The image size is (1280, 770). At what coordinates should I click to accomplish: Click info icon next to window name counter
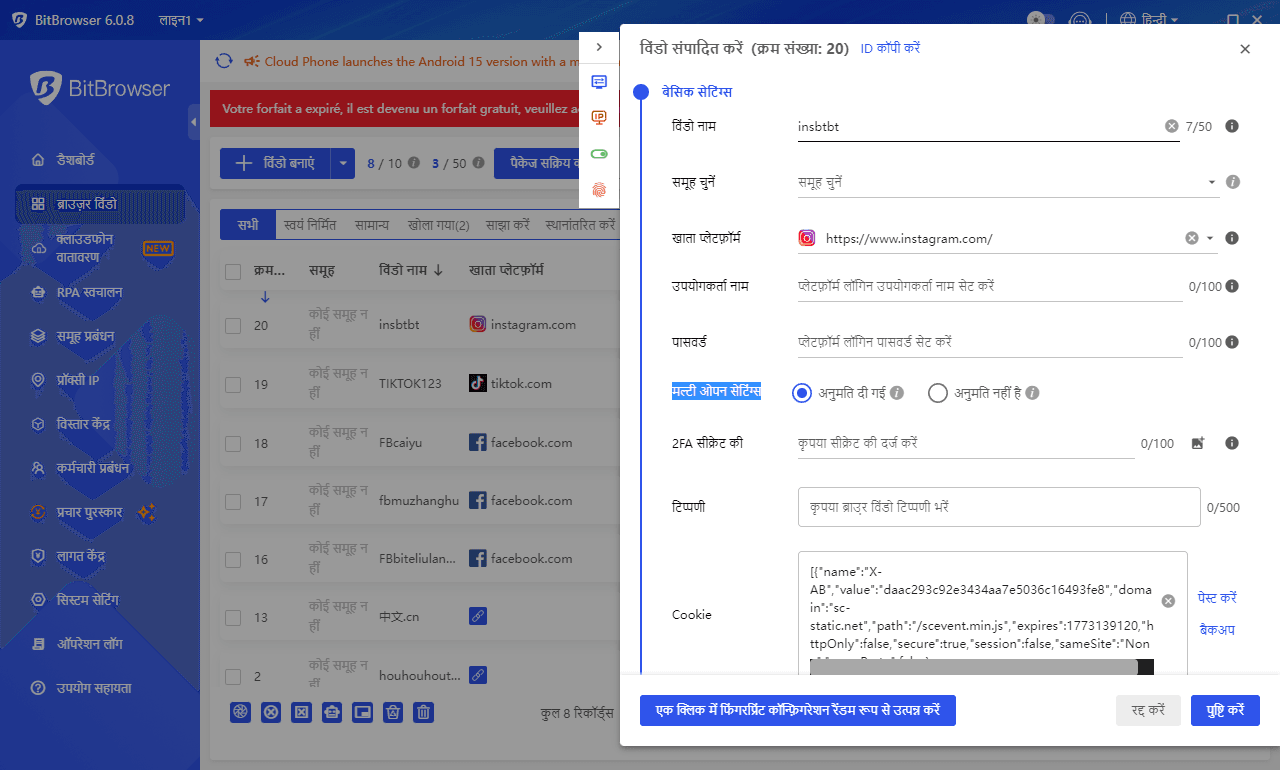point(1232,126)
